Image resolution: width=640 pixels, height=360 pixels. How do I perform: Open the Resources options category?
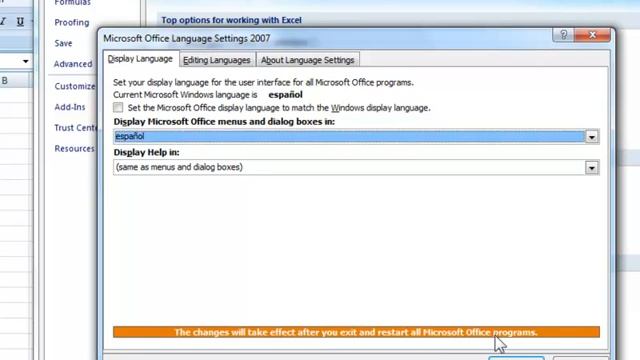(x=74, y=149)
